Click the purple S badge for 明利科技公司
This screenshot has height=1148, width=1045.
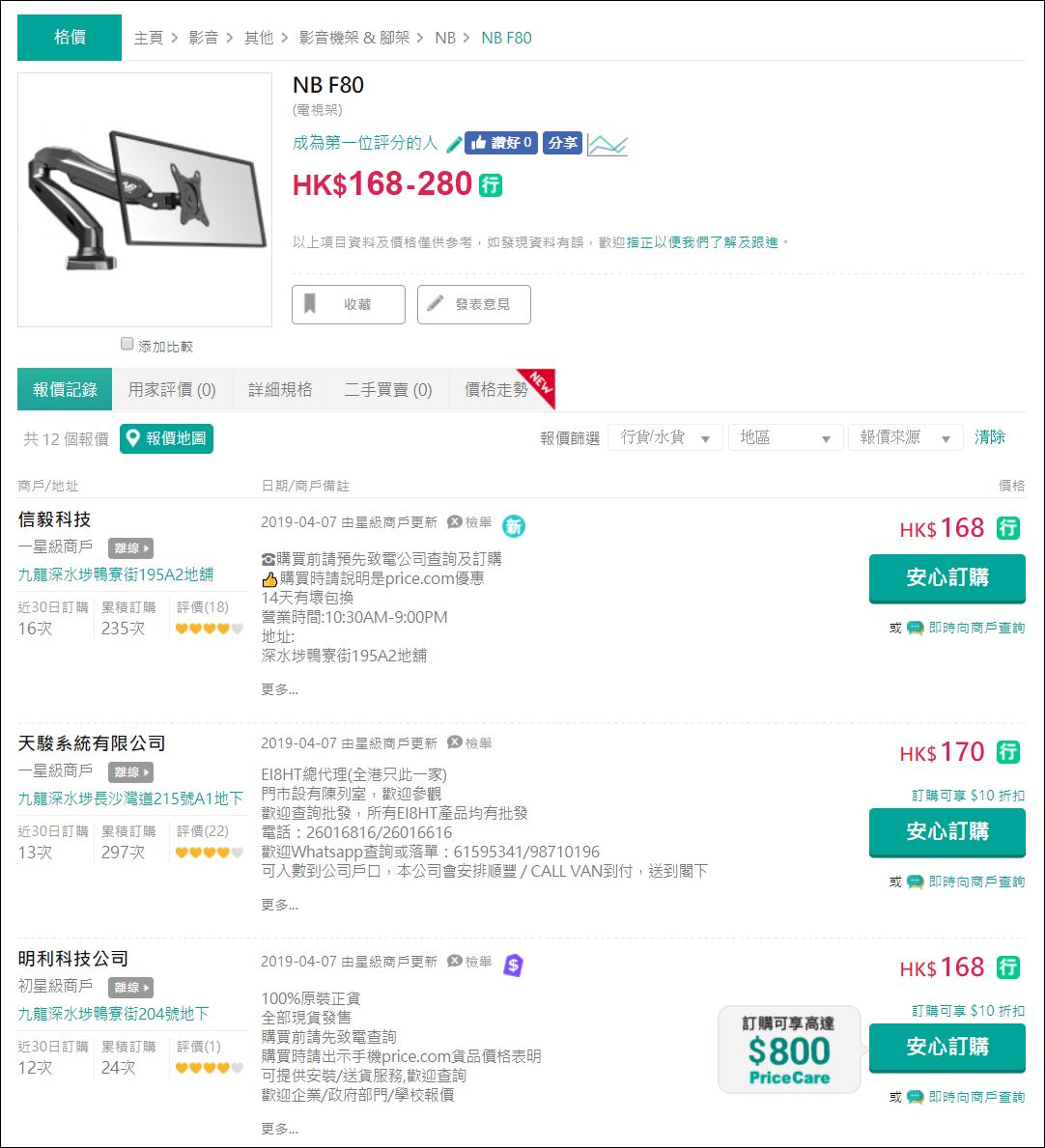pos(513,964)
